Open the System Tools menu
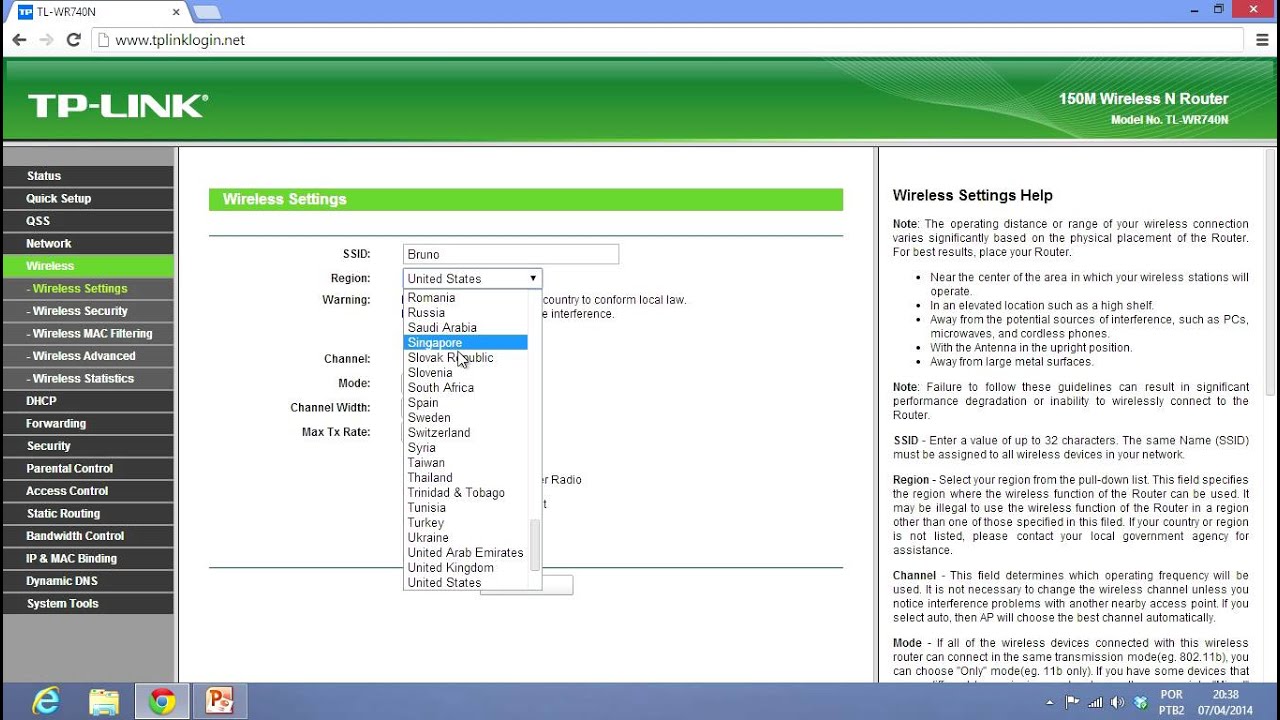 click(x=88, y=604)
